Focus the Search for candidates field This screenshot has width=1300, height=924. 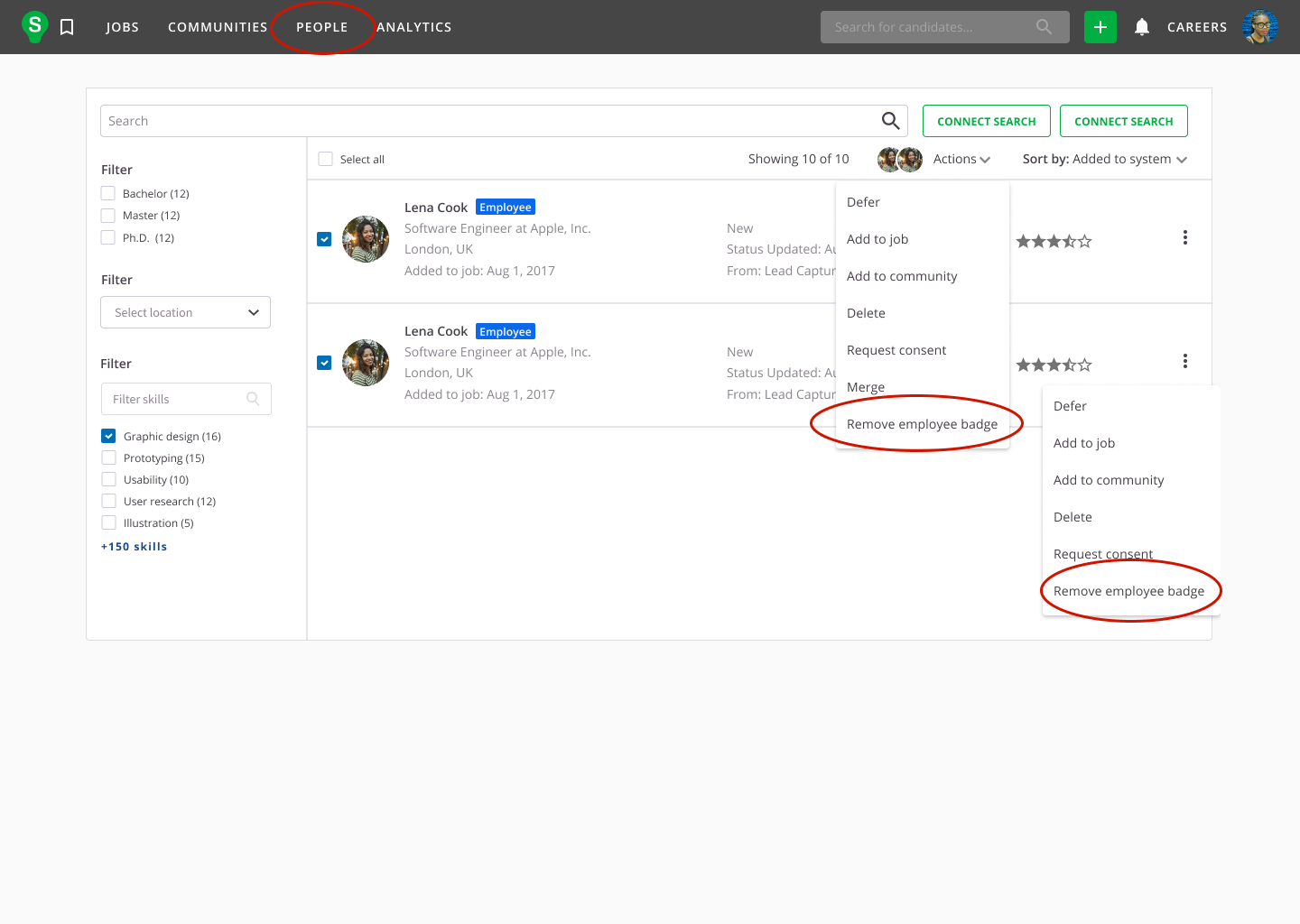click(930, 27)
